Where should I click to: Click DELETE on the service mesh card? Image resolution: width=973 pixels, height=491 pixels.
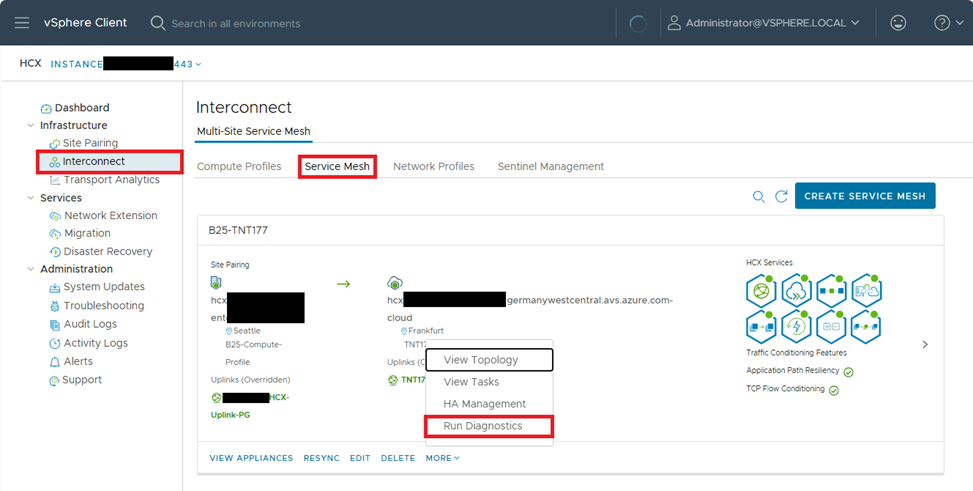coord(398,458)
